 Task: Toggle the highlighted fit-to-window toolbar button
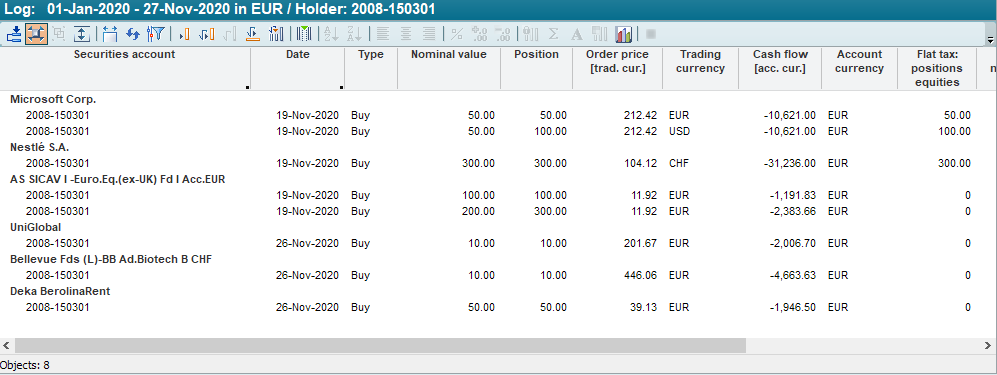pos(36,34)
